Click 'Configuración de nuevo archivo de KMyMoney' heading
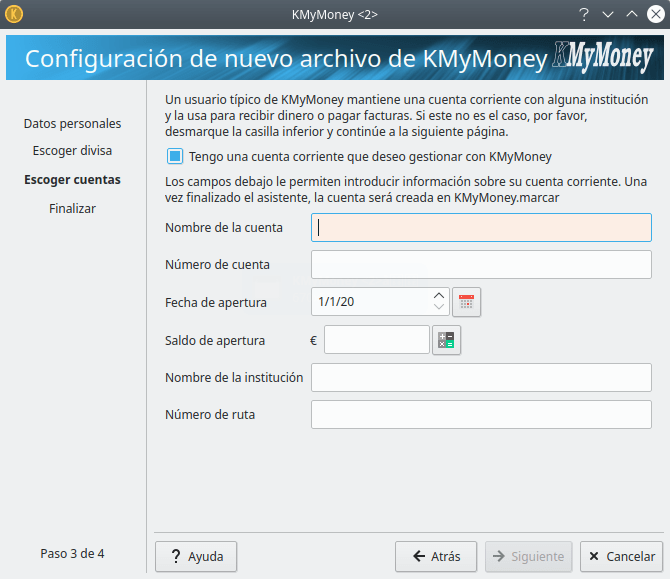 286,58
